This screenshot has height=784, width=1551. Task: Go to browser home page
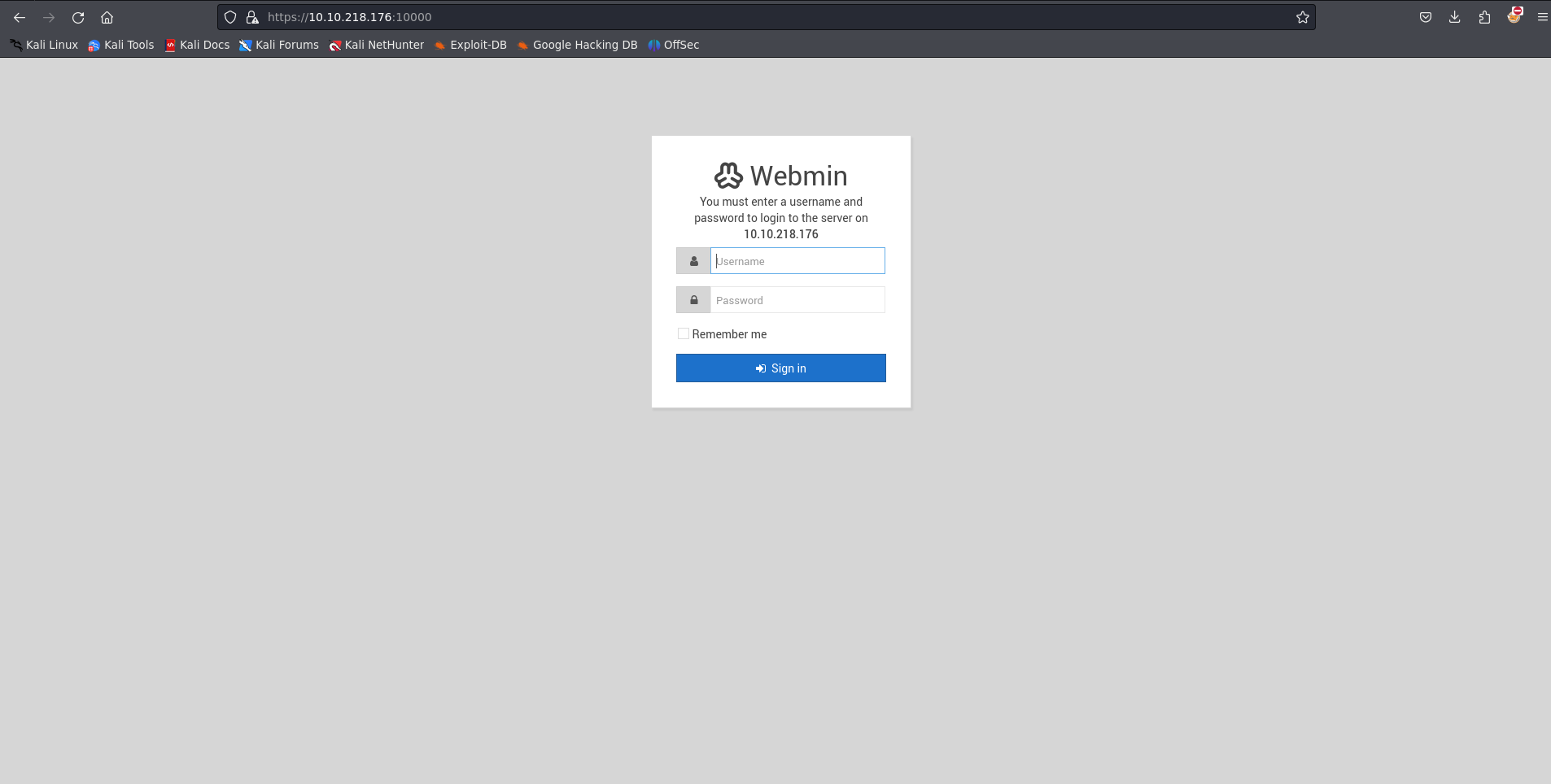coord(107,17)
